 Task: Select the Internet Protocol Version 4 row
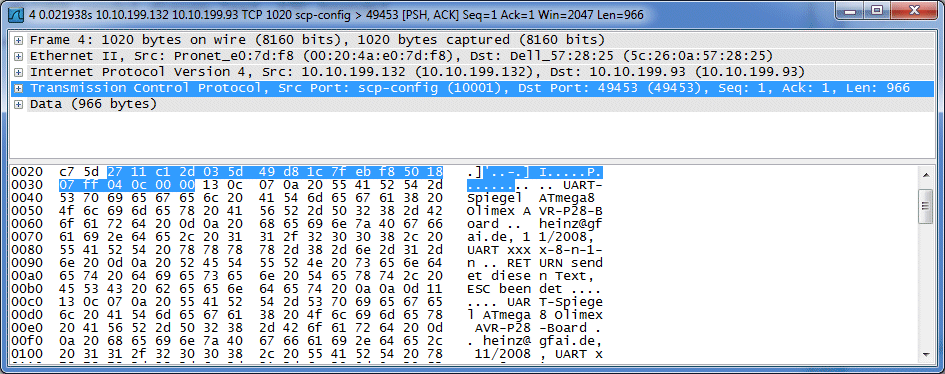pos(473,72)
